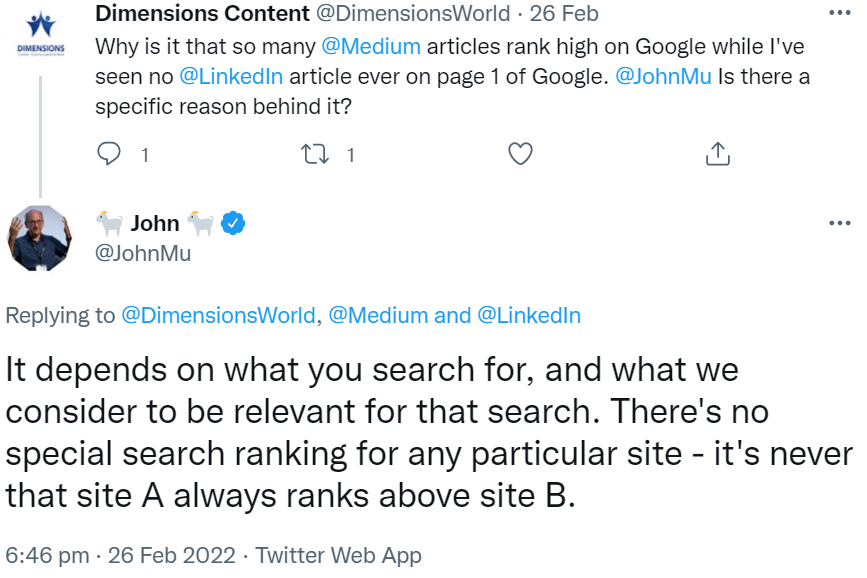This screenshot has width=867, height=578.
Task: Click the retweet icon showing 1 retweet
Action: (x=314, y=154)
